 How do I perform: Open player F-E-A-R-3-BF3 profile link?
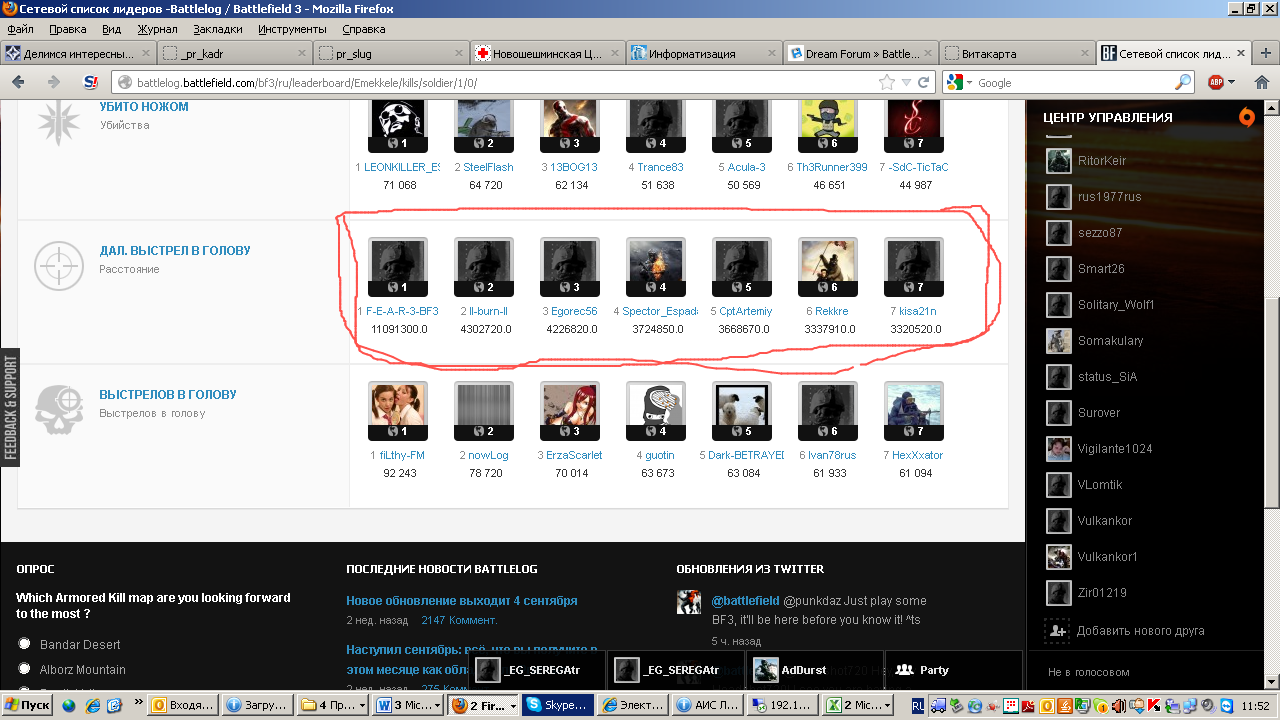[402, 311]
